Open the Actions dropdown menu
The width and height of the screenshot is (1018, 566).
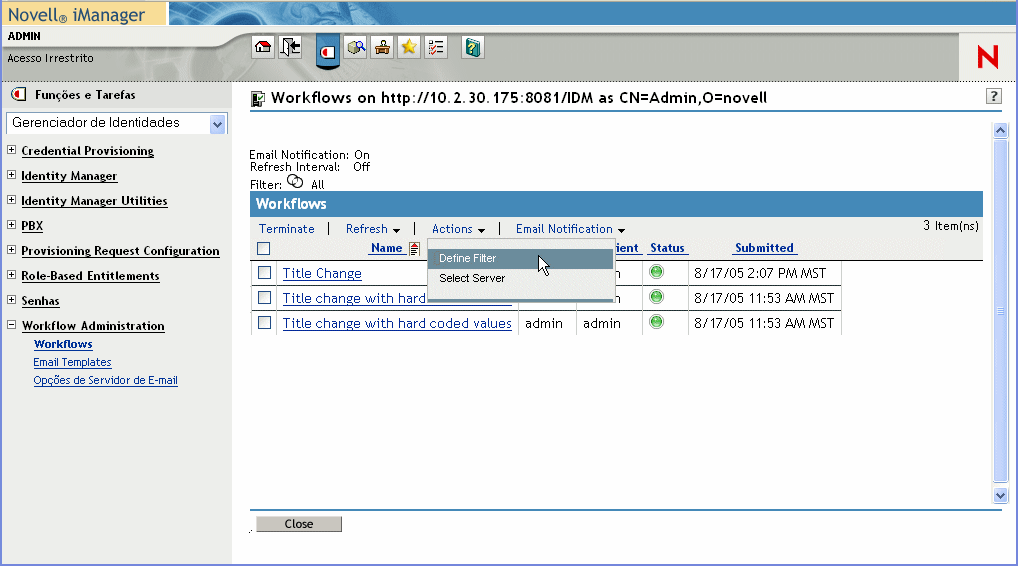point(458,229)
